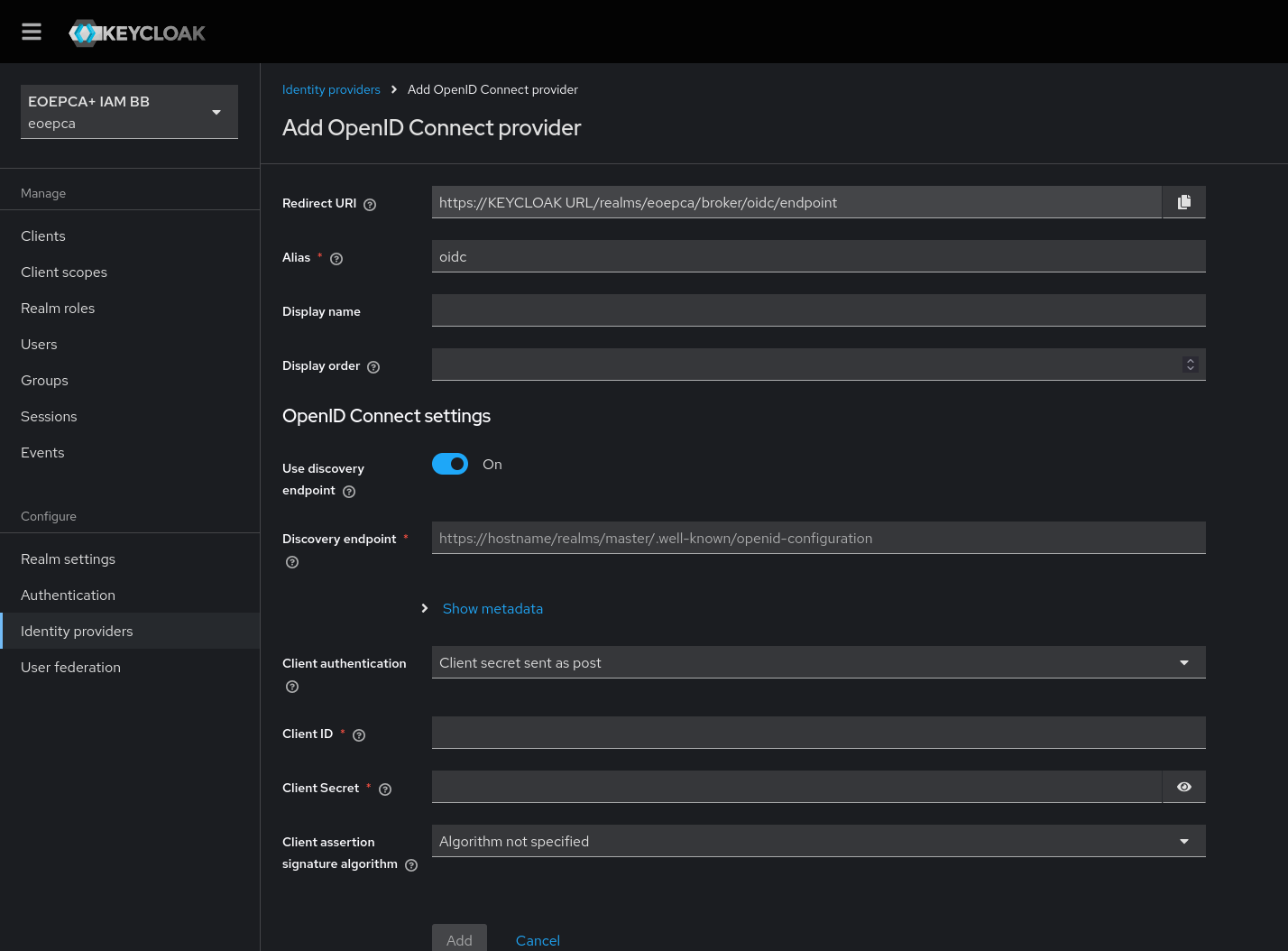Cancel adding the provider
The image size is (1288, 951).
pos(538,940)
